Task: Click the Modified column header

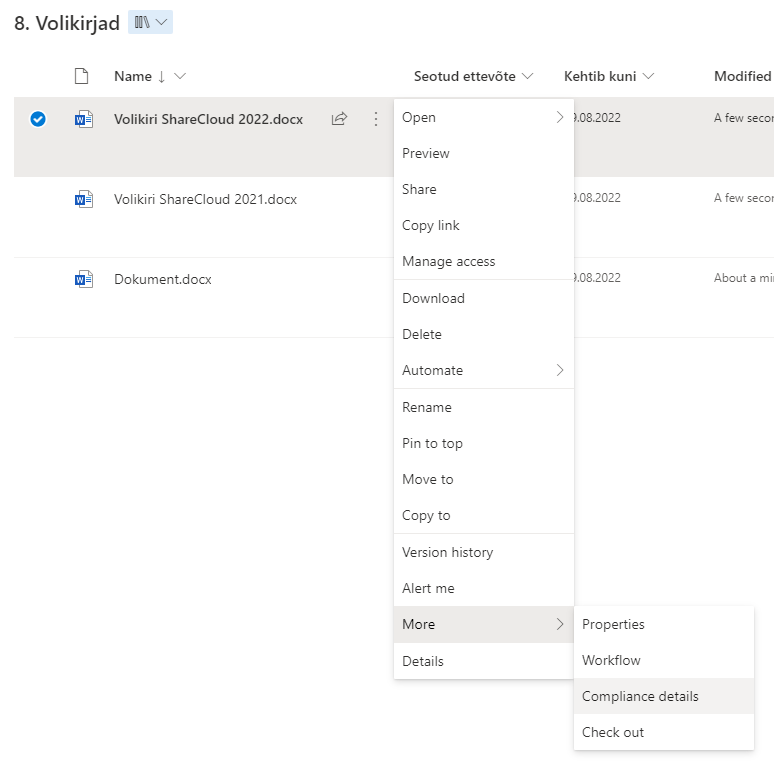Action: [742, 76]
